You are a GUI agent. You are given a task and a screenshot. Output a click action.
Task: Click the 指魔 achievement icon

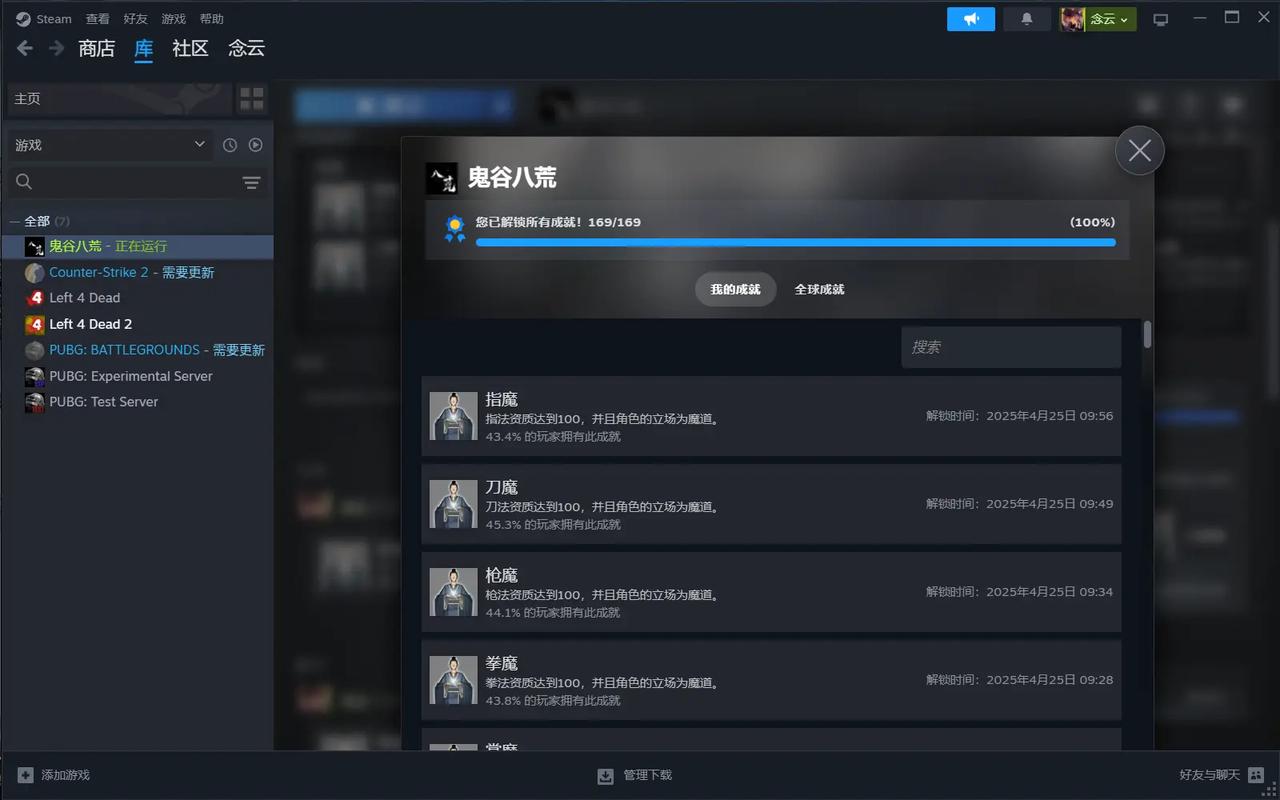(x=453, y=416)
